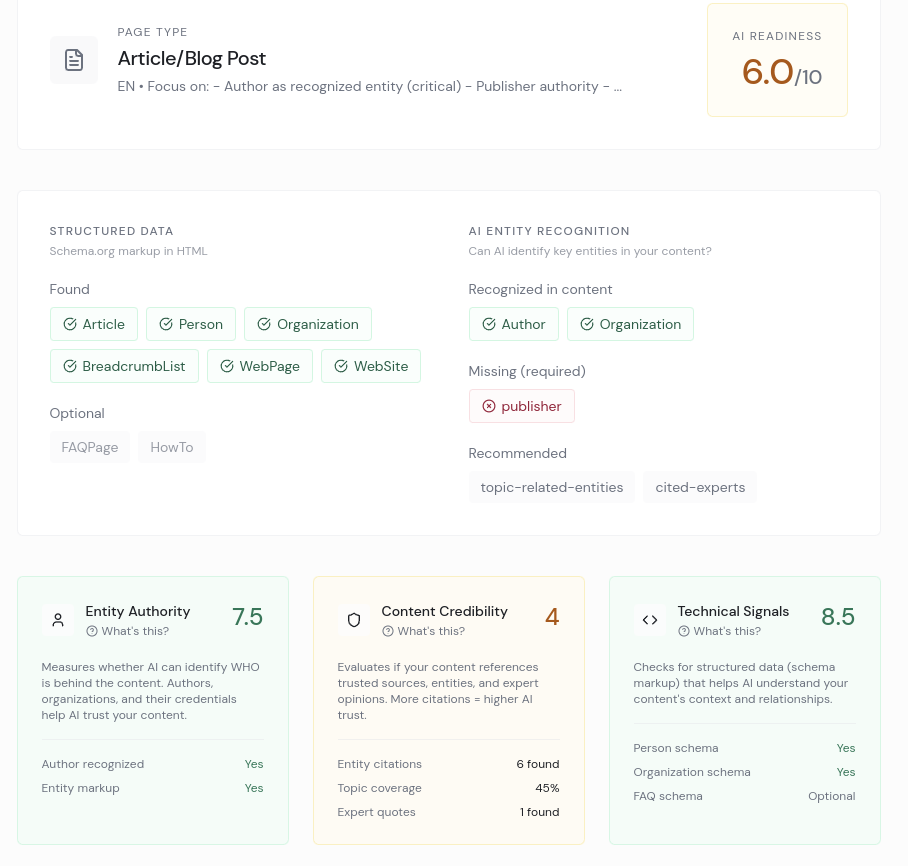This screenshot has width=908, height=866.
Task: Select the BreadcrumbList schema chip
Action: click(124, 366)
